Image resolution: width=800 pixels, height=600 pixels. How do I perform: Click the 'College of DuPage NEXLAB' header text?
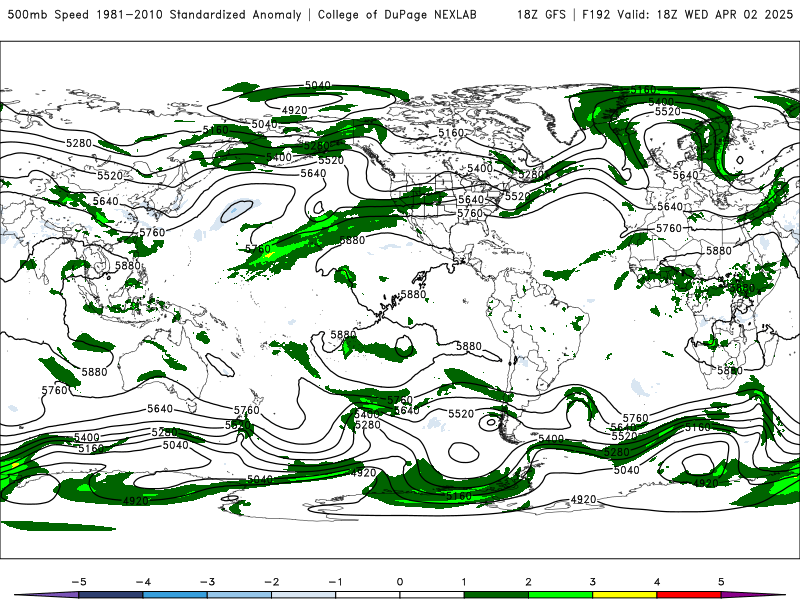(397, 15)
